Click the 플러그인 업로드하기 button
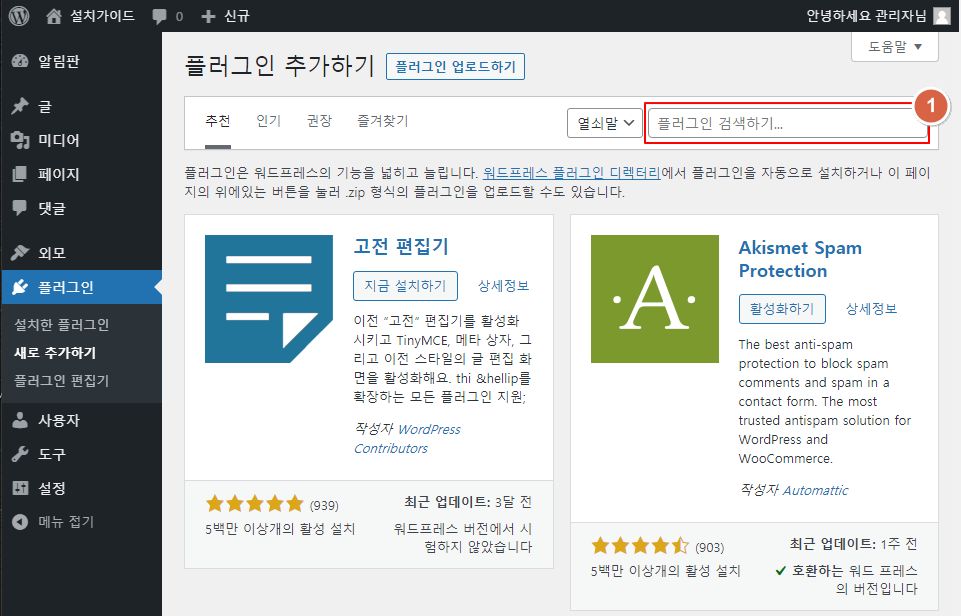Image resolution: width=961 pixels, height=616 pixels. tap(455, 66)
